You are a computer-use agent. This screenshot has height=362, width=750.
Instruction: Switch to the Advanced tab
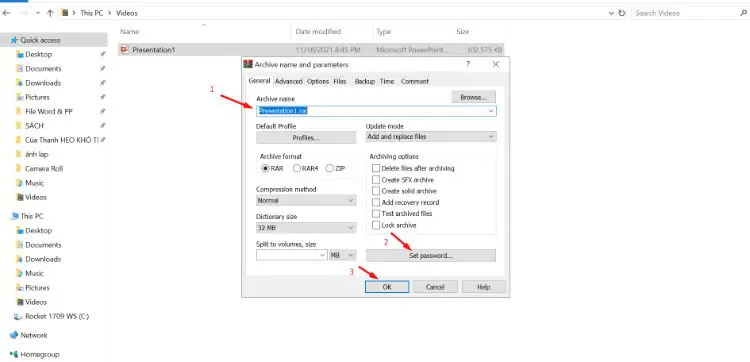289,81
